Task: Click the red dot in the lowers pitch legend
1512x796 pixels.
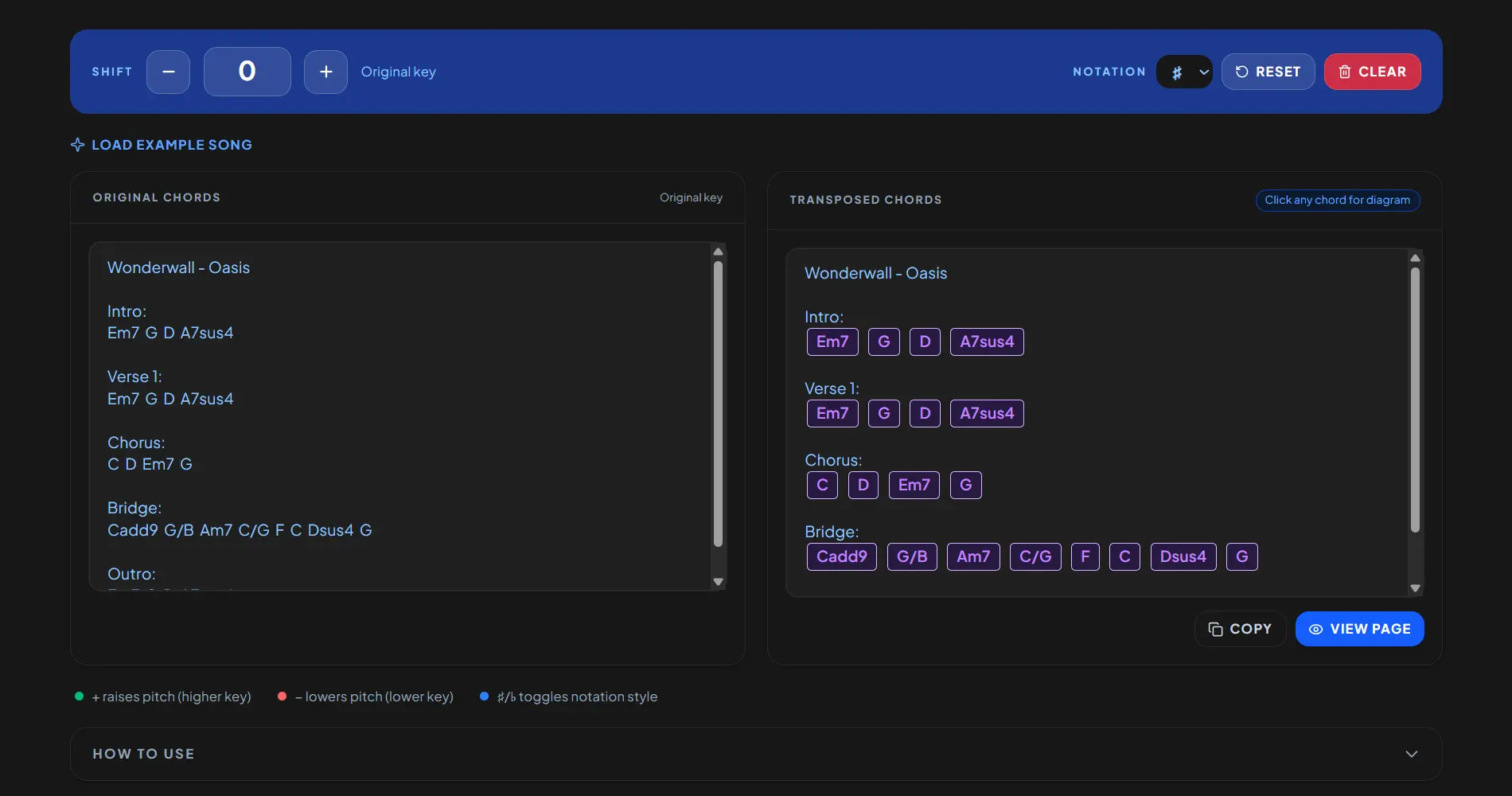Action: coord(282,696)
